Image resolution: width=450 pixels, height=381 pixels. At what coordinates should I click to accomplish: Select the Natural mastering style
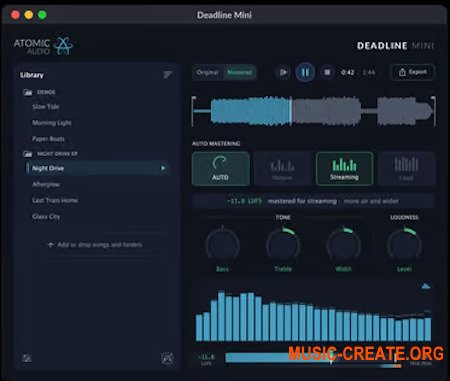click(x=282, y=169)
